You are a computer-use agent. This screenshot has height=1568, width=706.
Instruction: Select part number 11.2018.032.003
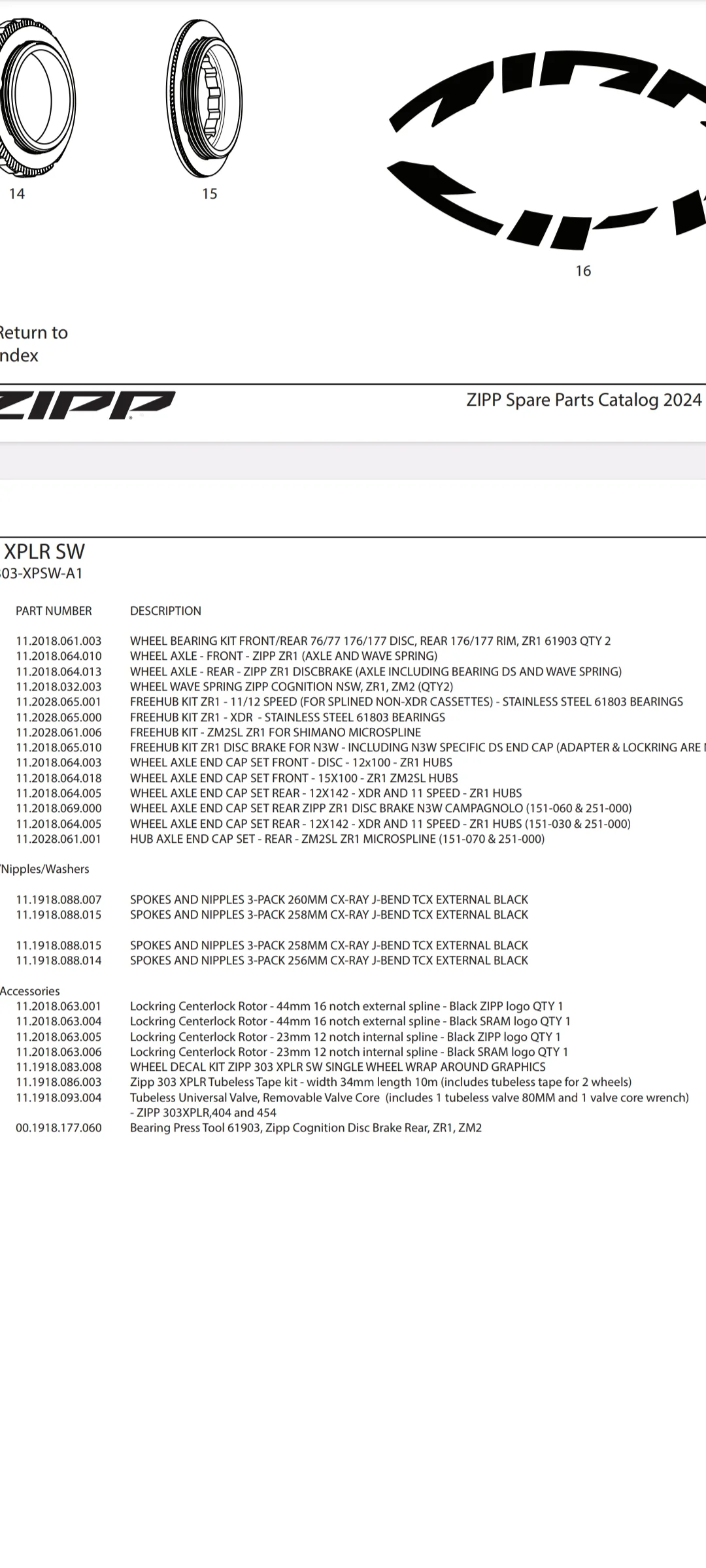coord(59,687)
